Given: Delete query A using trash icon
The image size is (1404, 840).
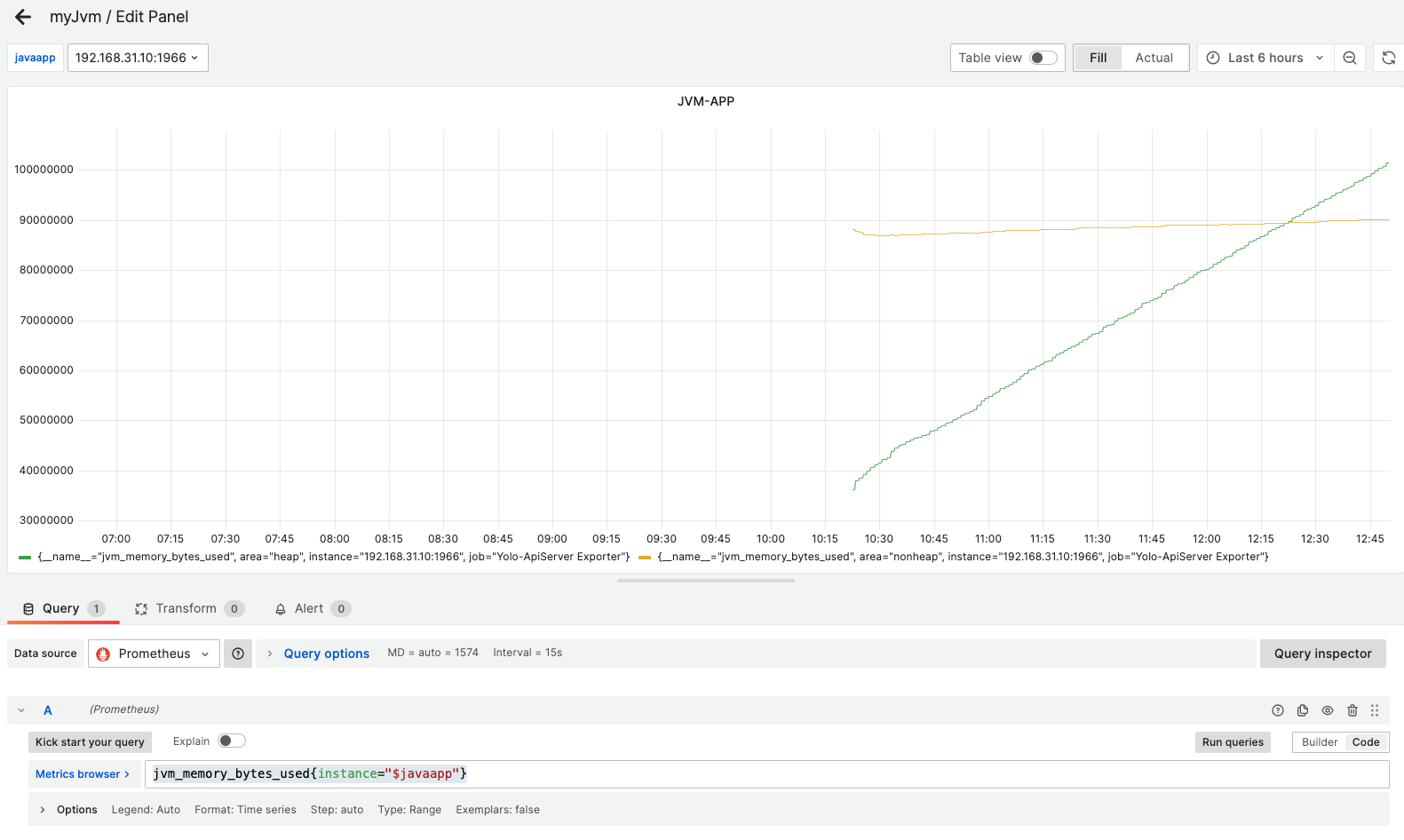Looking at the screenshot, I should [x=1352, y=710].
